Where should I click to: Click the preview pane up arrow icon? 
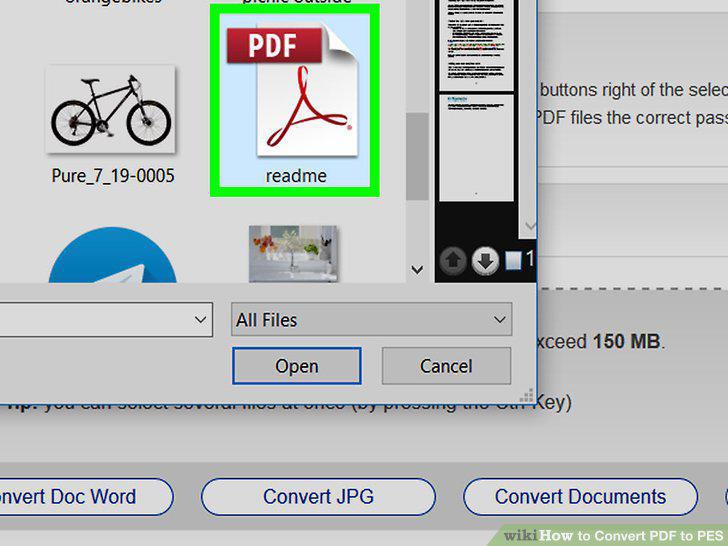453,260
